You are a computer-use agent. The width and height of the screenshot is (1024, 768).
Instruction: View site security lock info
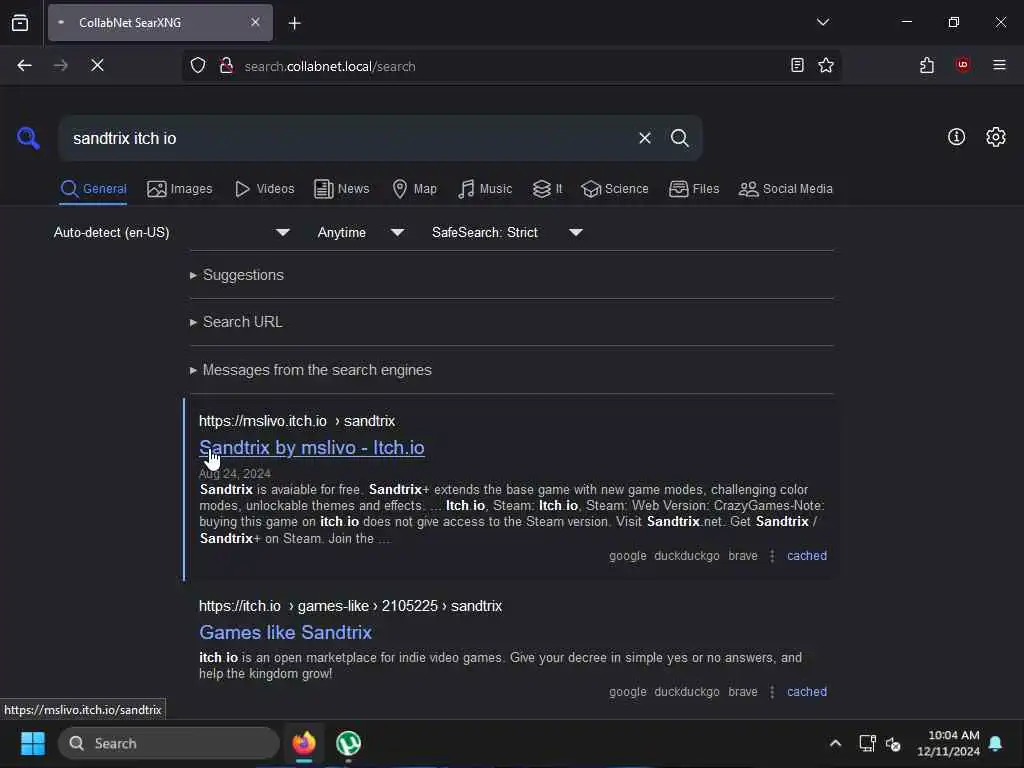click(x=226, y=65)
